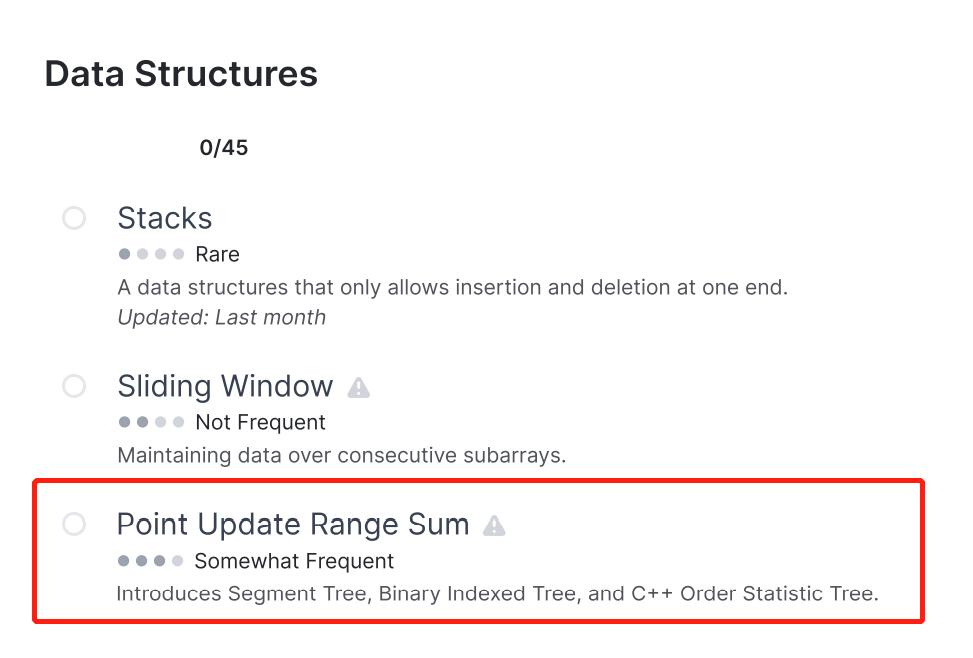
Task: Open the Point Update Range Sum module
Action: pyautogui.click(x=293, y=525)
